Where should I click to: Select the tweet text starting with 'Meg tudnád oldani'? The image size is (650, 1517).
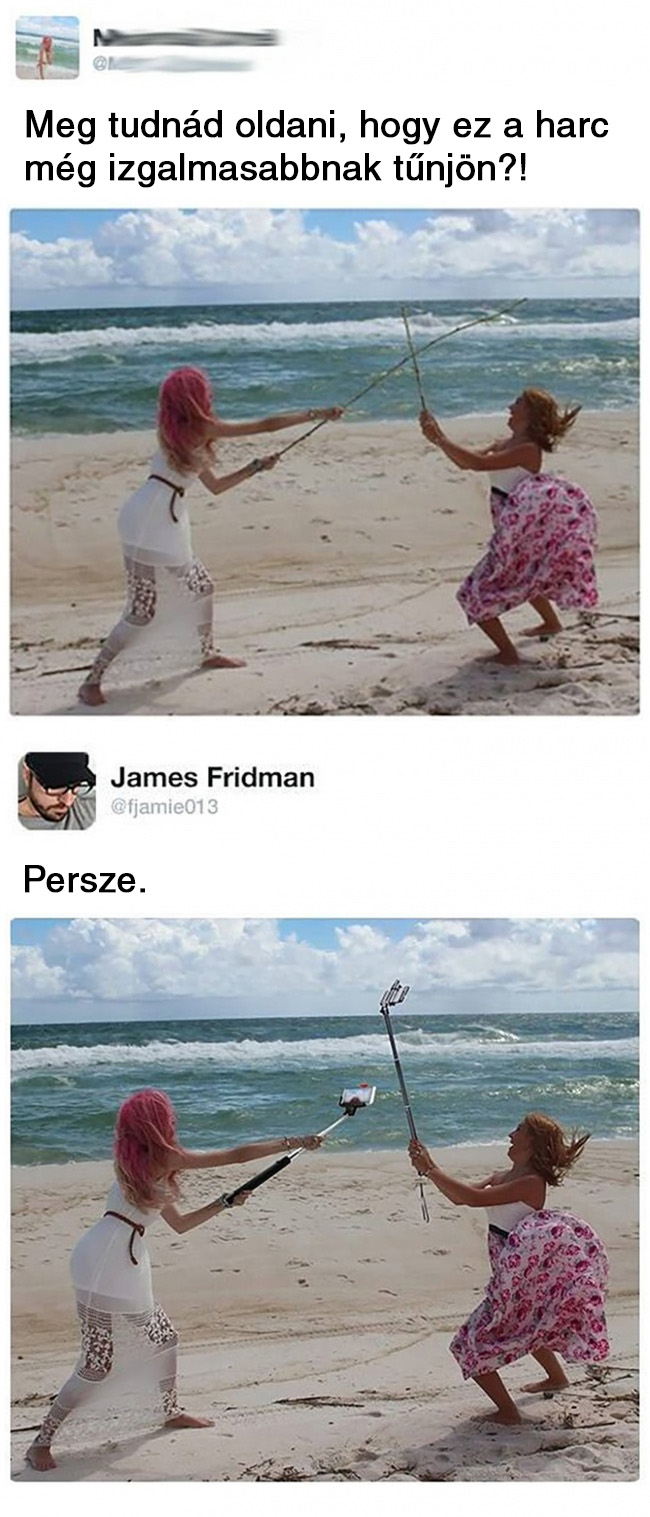pyautogui.click(x=316, y=149)
